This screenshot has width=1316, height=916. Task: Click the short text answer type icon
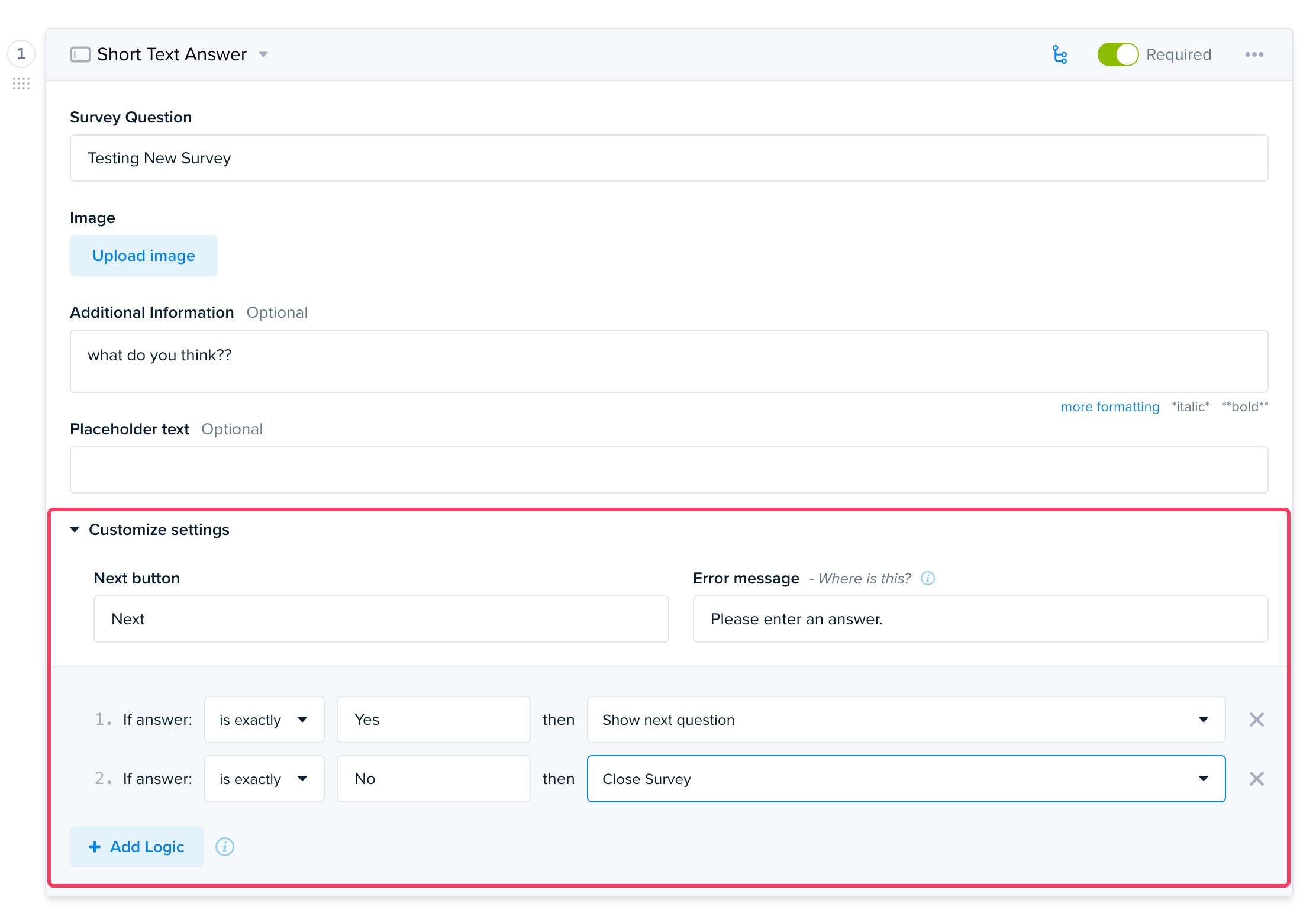click(x=80, y=54)
